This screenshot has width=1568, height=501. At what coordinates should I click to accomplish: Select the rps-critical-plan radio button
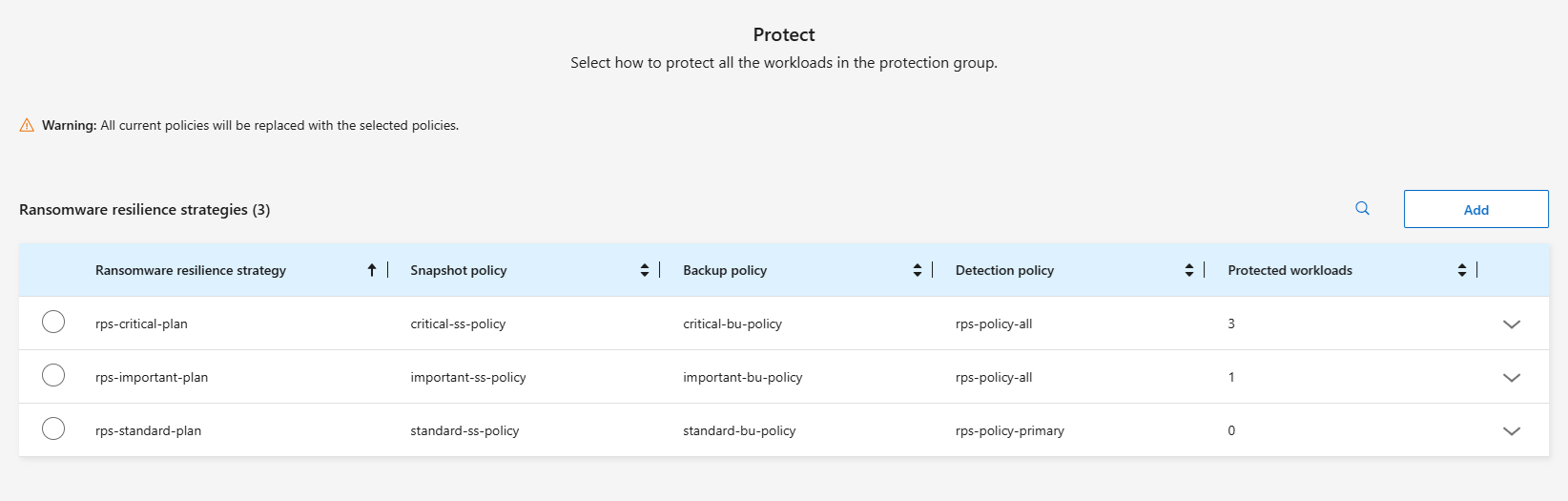(x=53, y=323)
